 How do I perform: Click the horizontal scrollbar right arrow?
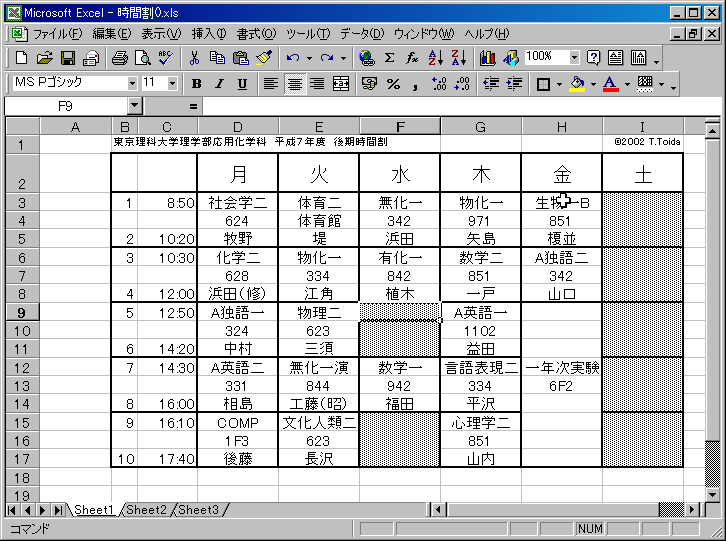click(692, 510)
